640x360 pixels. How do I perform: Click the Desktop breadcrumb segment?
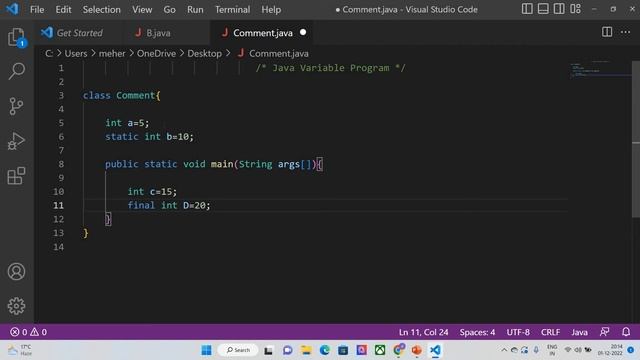coord(204,53)
